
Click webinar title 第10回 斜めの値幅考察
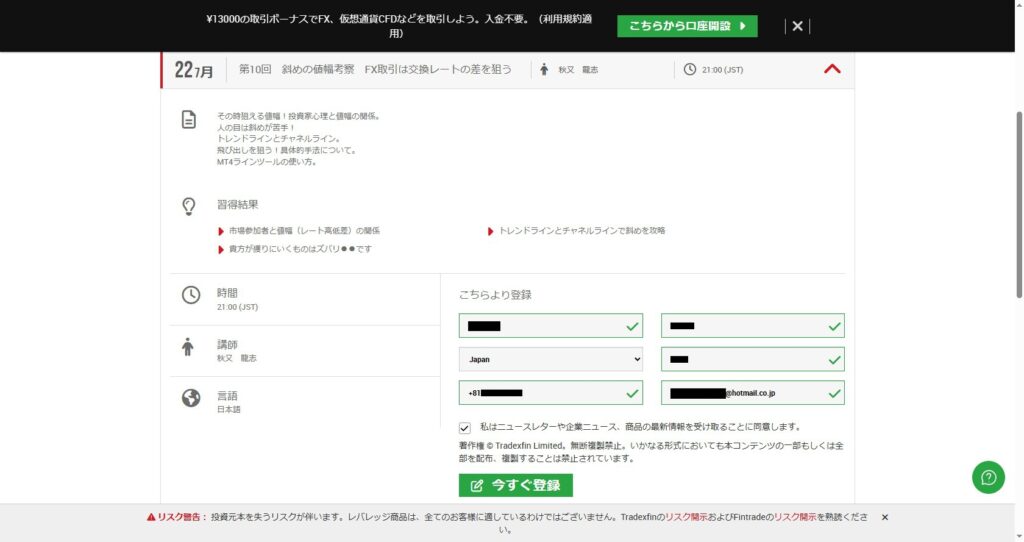[376, 69]
